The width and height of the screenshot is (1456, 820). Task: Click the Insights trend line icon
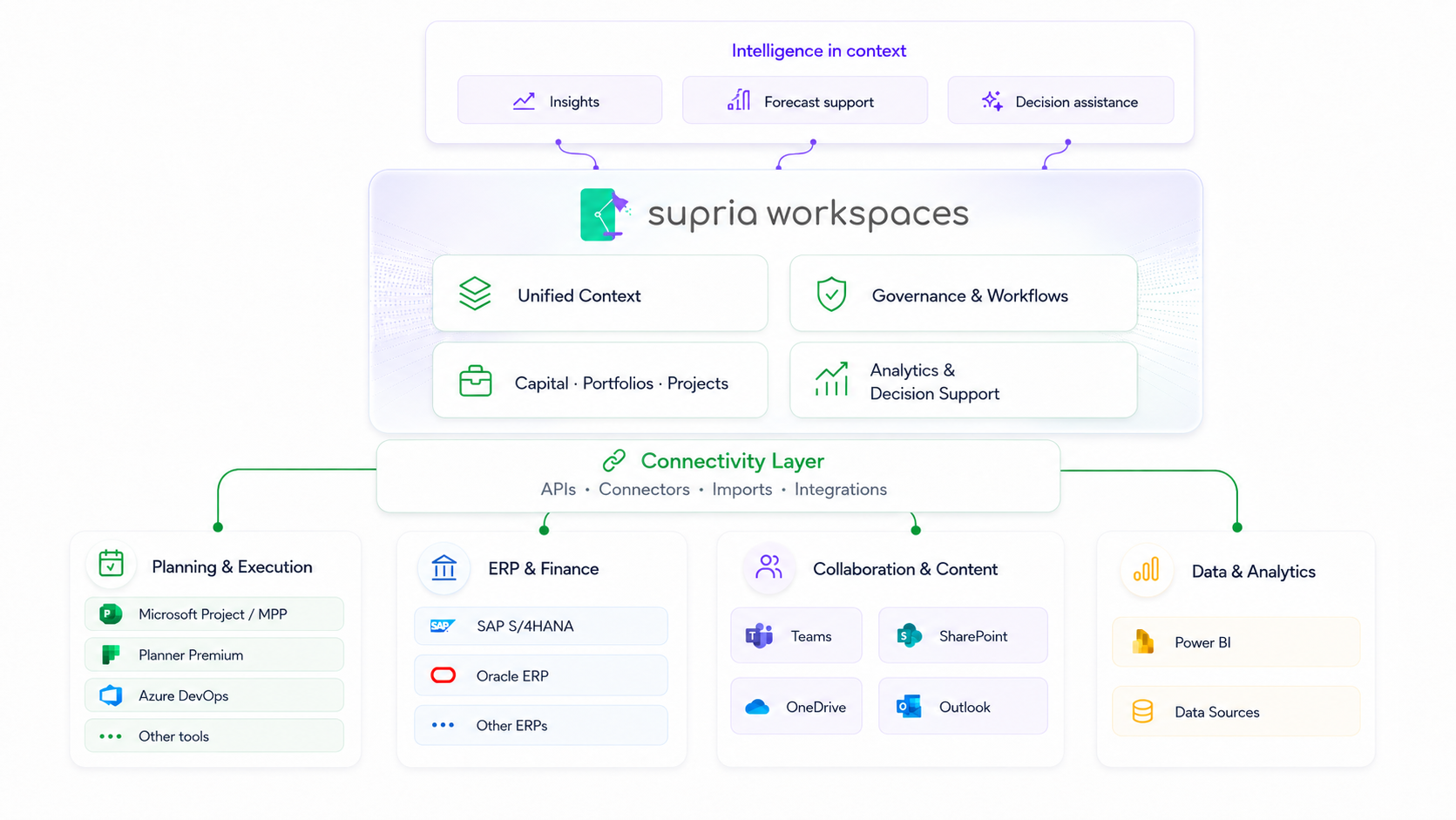[x=524, y=102]
